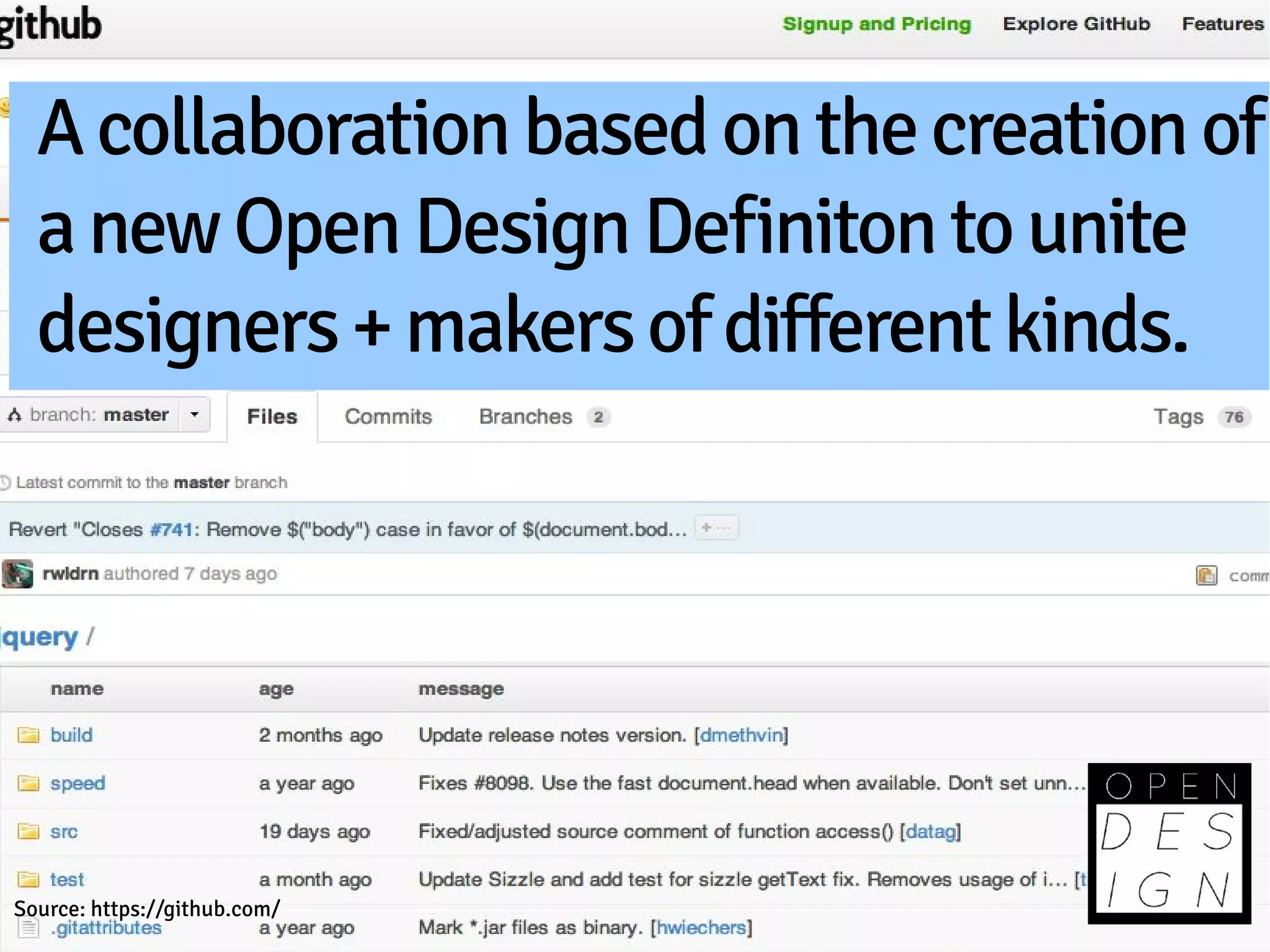Viewport: 1270px width, 952px height.
Task: Open rwldrn author profile link
Action: (x=70, y=573)
